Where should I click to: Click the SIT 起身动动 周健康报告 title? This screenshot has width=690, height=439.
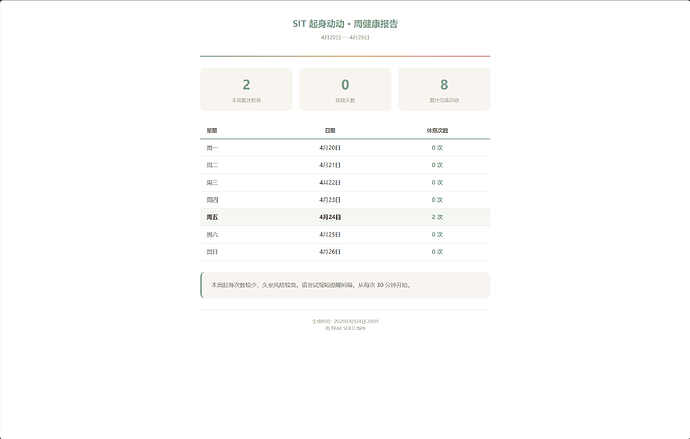point(345,23)
